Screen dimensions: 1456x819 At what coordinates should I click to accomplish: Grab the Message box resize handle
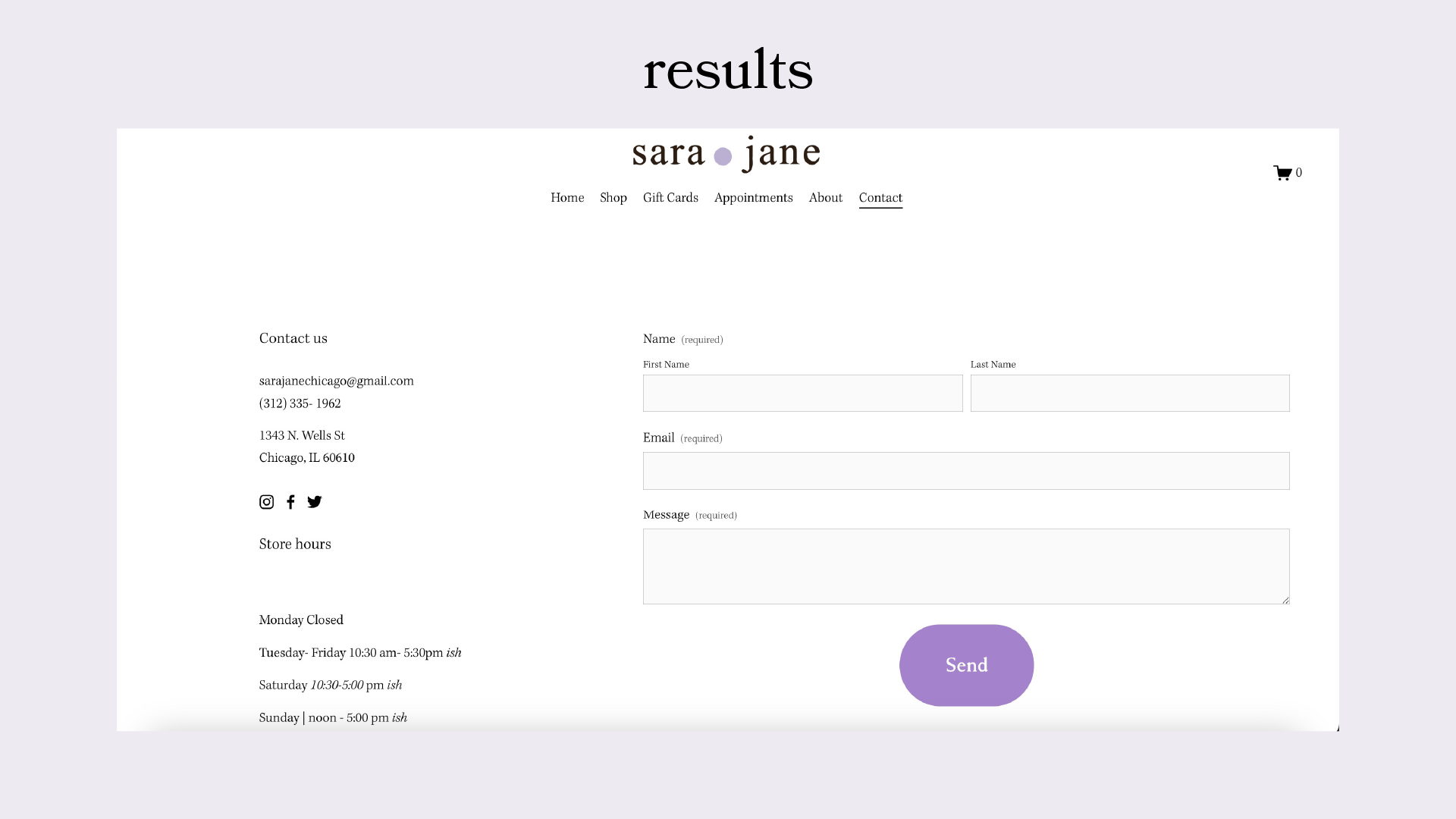1285,600
